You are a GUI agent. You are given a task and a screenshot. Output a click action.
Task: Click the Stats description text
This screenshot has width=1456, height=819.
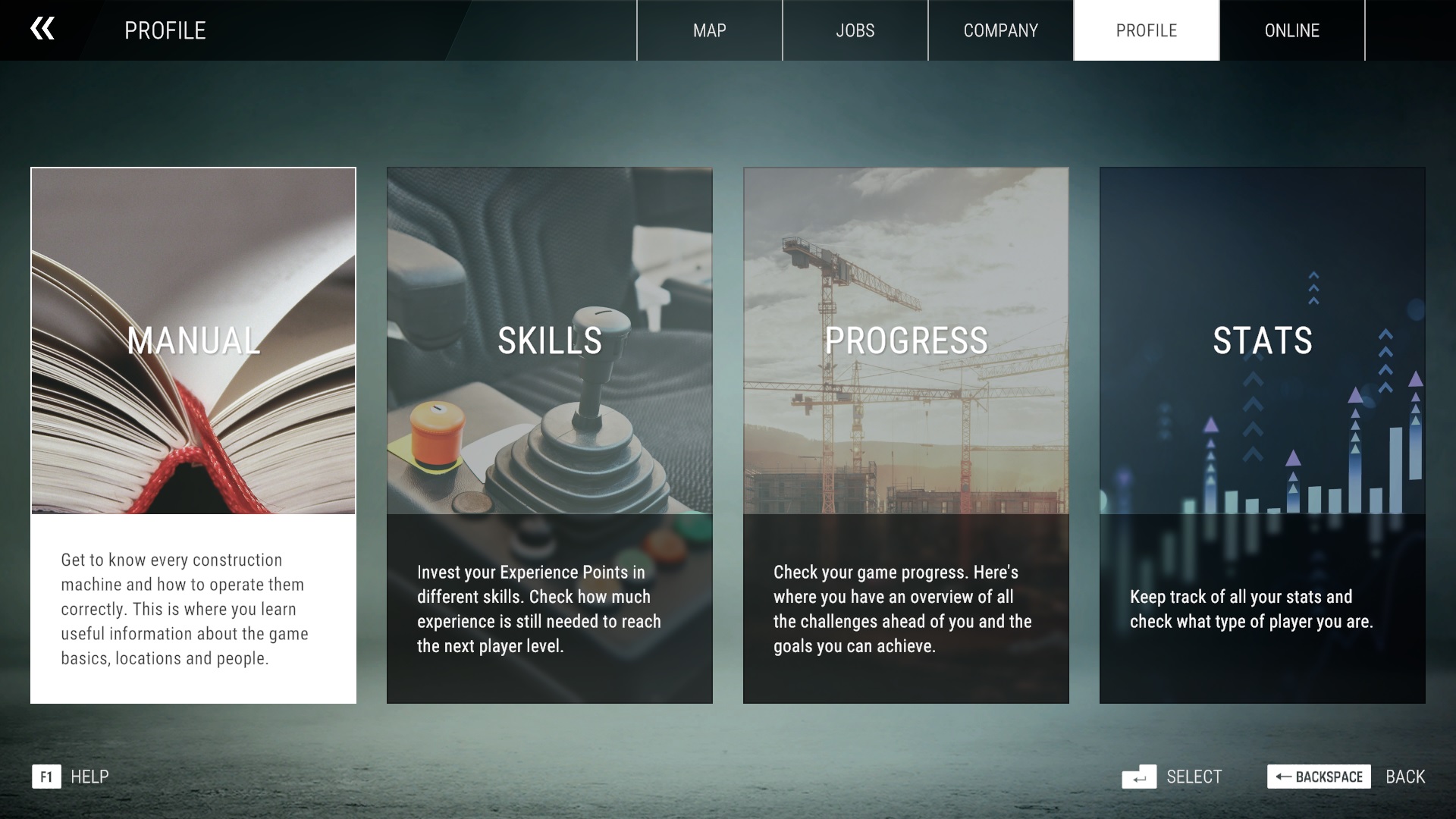coord(1251,609)
